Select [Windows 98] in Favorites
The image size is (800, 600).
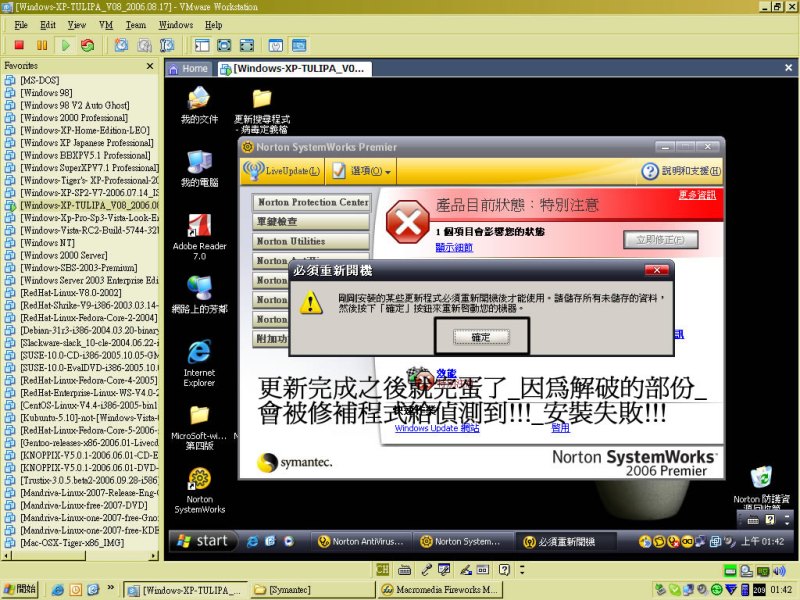click(x=46, y=92)
